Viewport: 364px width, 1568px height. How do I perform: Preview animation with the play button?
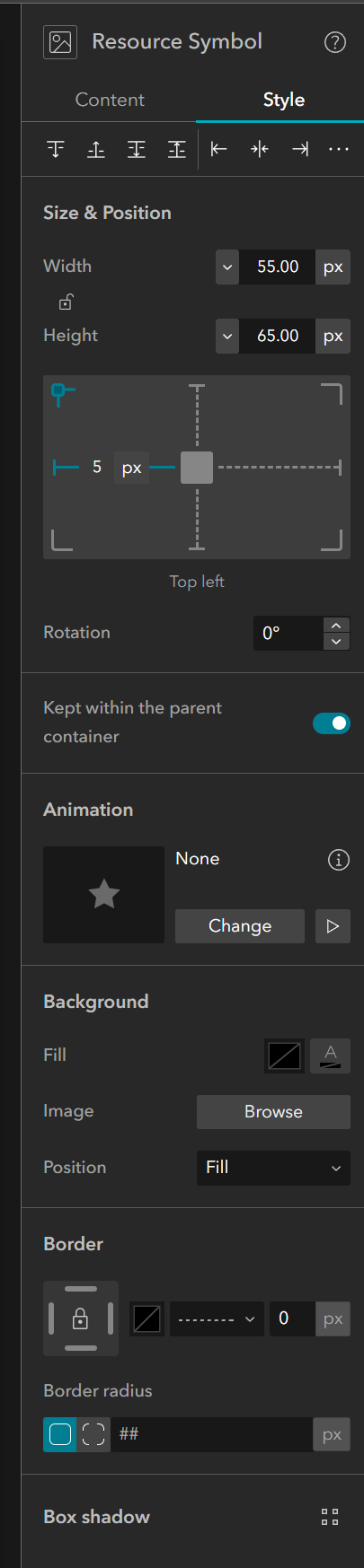pos(333,926)
